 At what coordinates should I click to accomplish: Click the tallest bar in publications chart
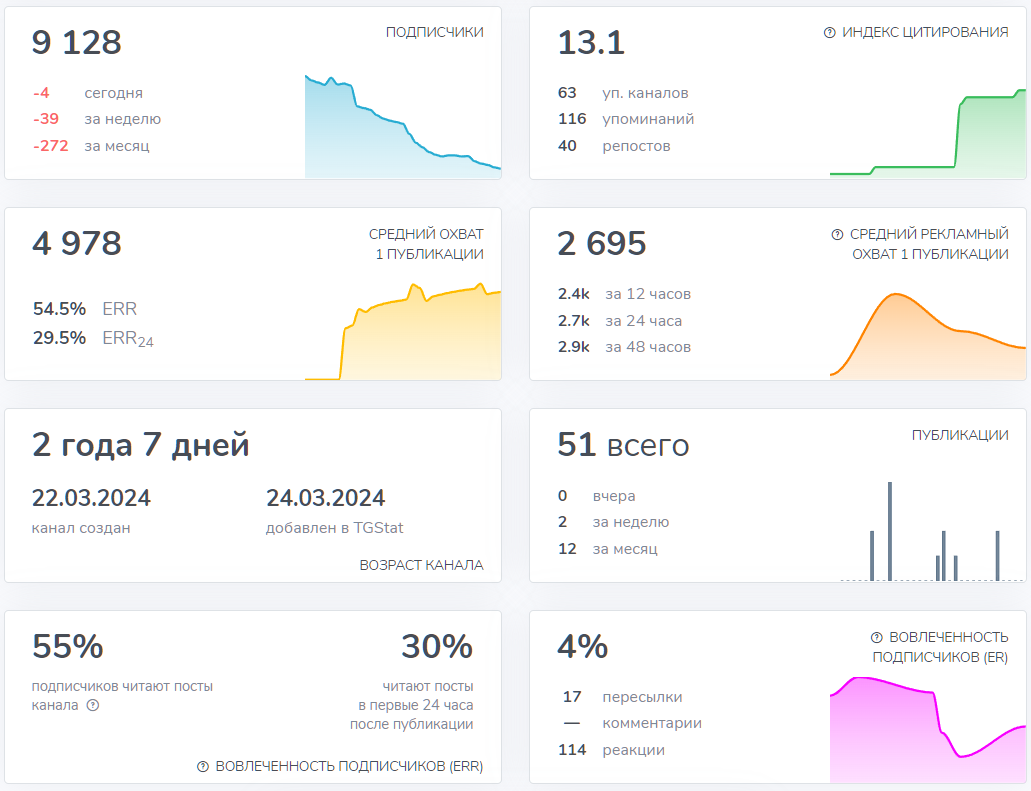890,530
